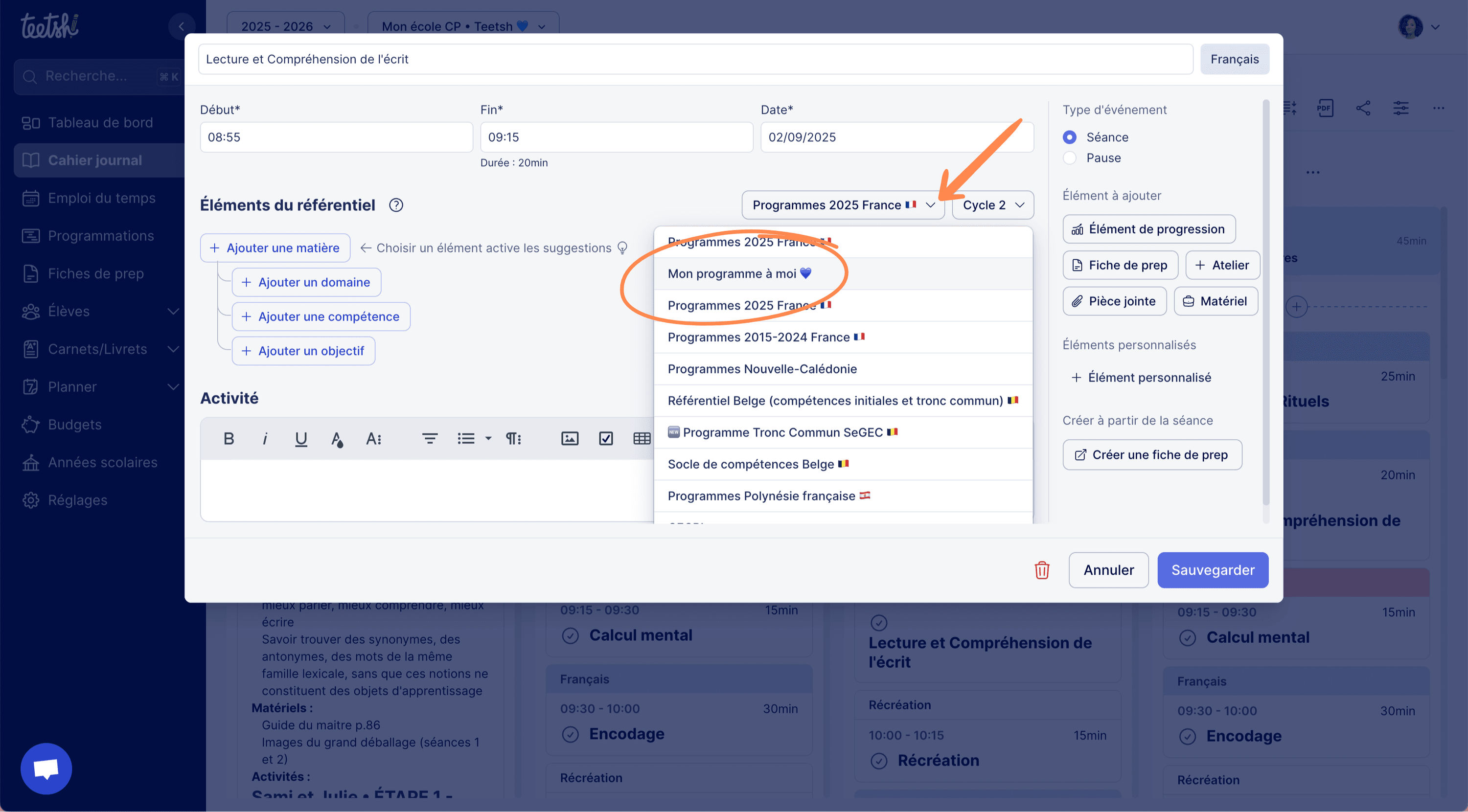This screenshot has width=1468, height=812.
Task: Choose Programmes Nouvelle-Calédonie
Action: [843, 369]
